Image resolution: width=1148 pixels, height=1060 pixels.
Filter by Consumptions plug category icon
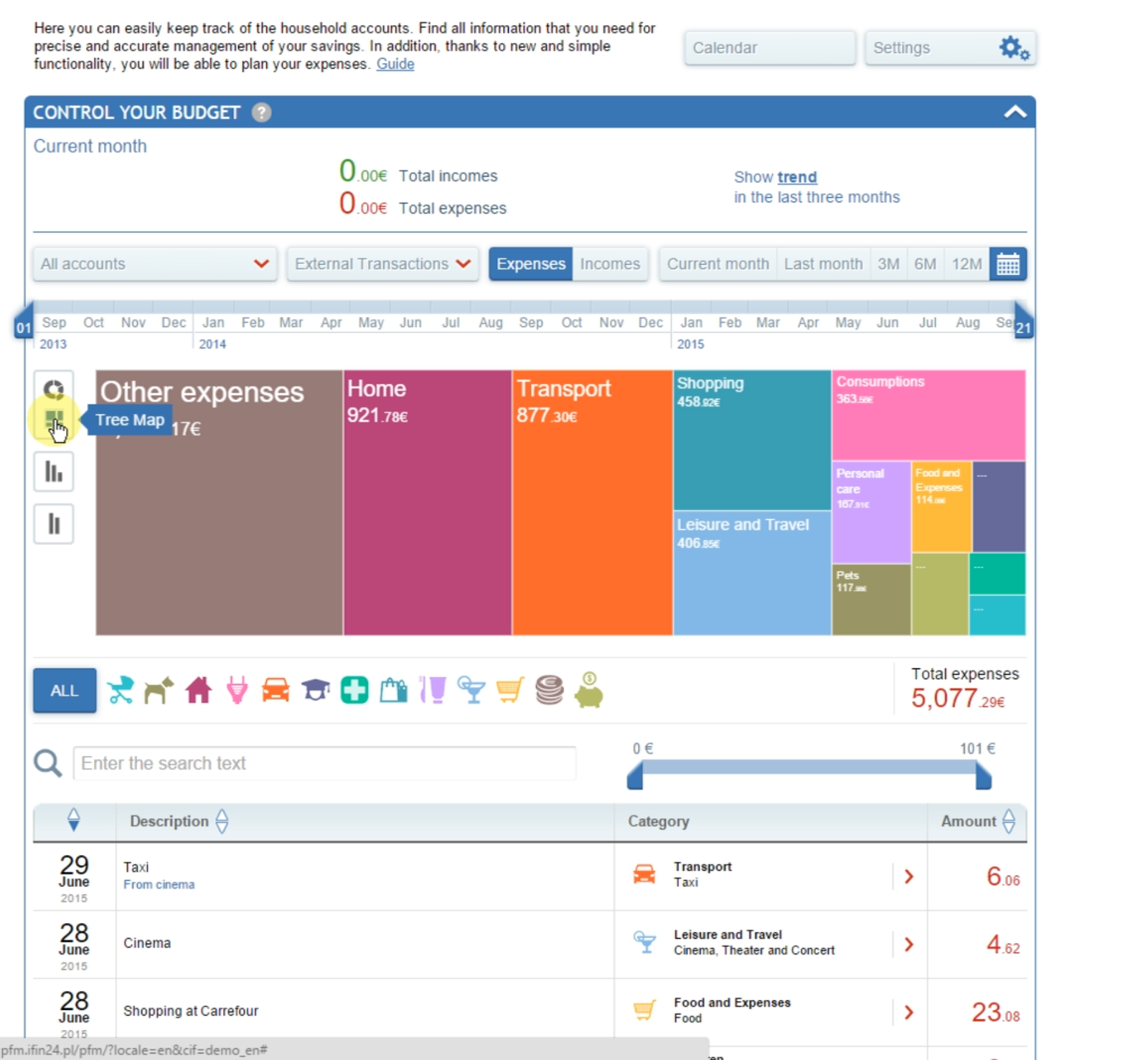(x=237, y=690)
